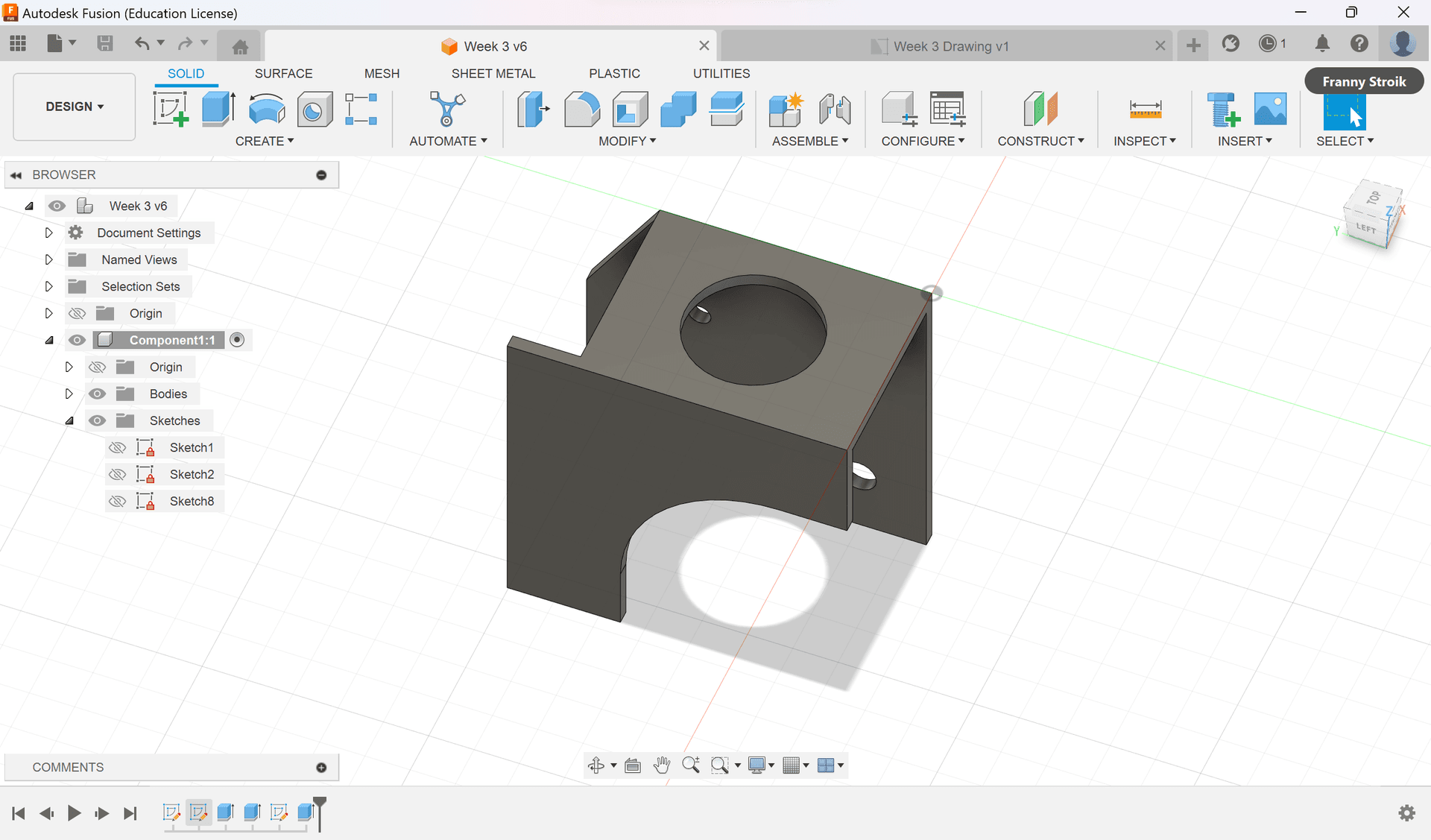The image size is (1431, 840).
Task: Open the Help question mark icon
Action: click(1359, 44)
